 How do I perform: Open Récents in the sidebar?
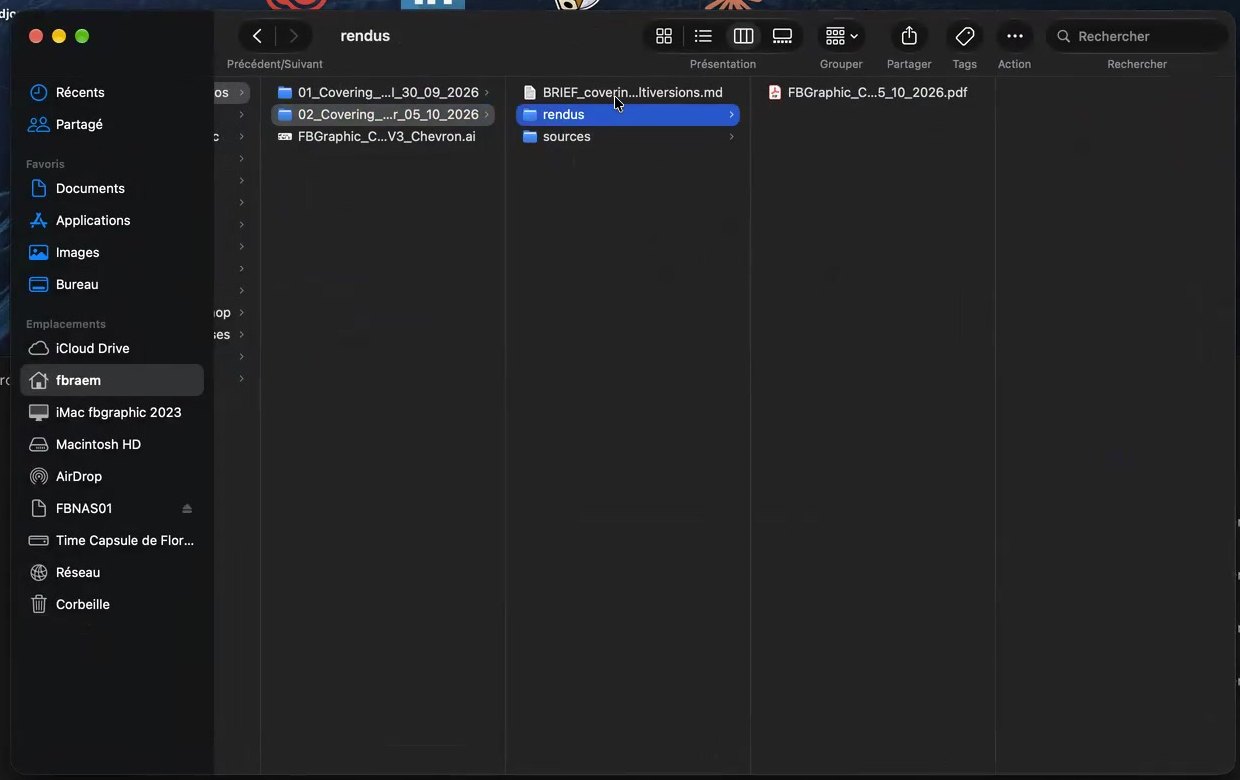pyautogui.click(x=112, y=92)
